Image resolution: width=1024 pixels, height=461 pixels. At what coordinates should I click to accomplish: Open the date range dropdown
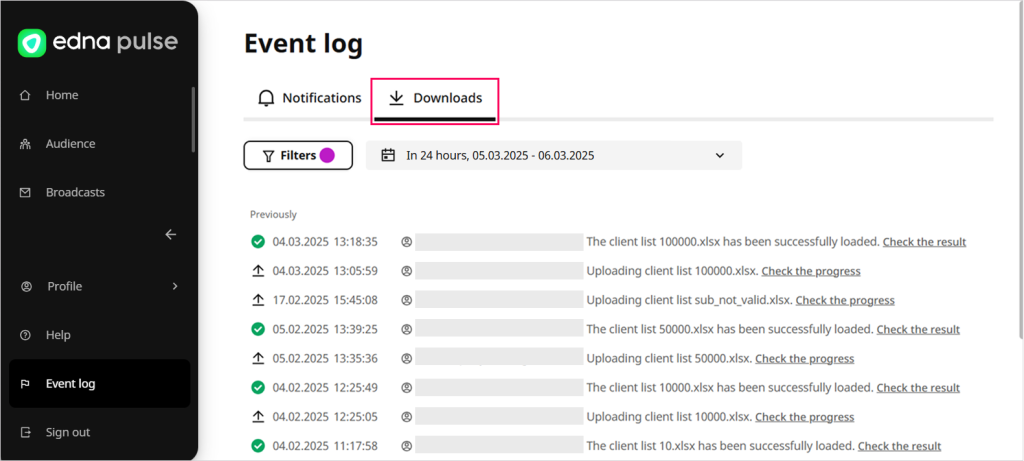719,156
